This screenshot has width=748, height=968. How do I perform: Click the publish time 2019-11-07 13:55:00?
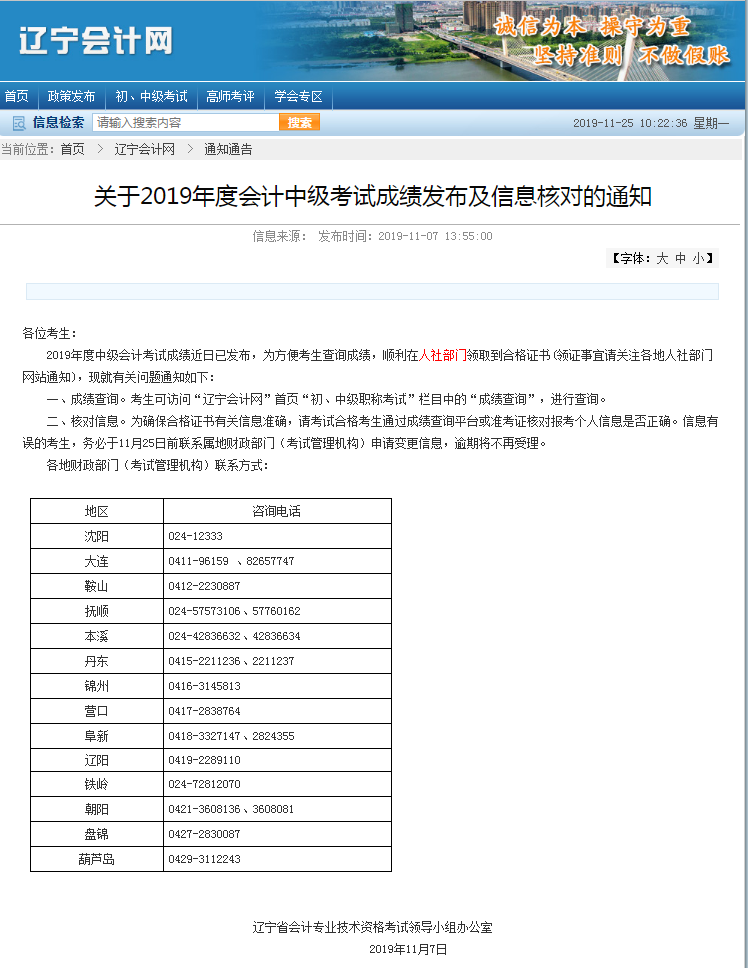(435, 236)
